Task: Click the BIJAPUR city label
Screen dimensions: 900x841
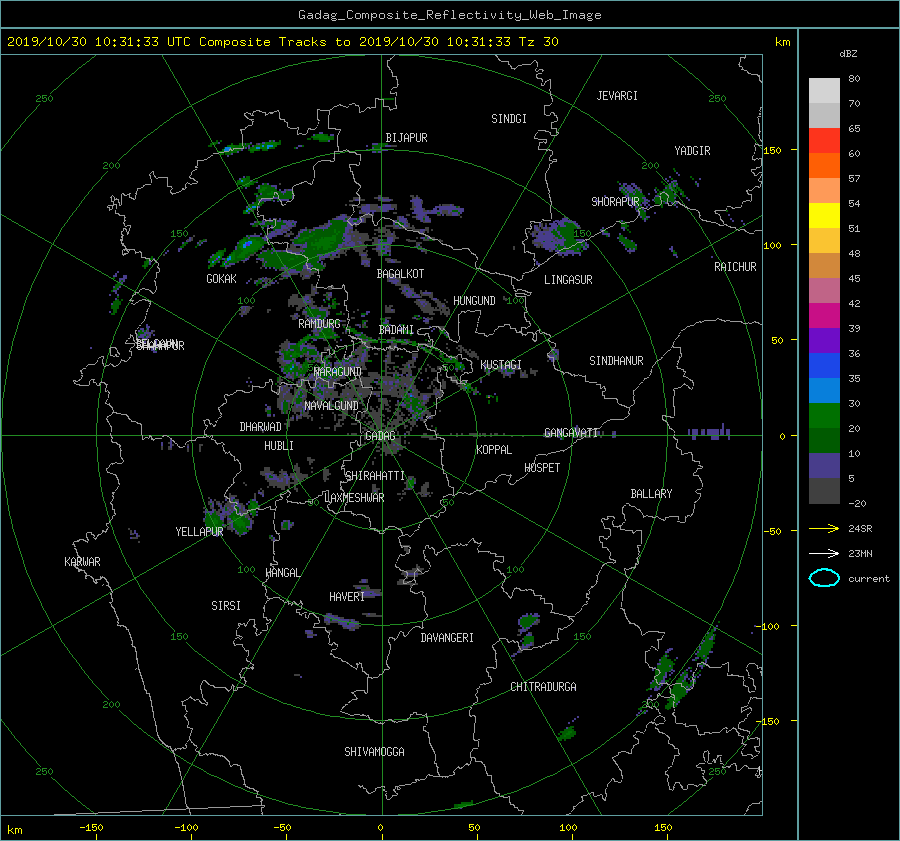Action: point(406,138)
